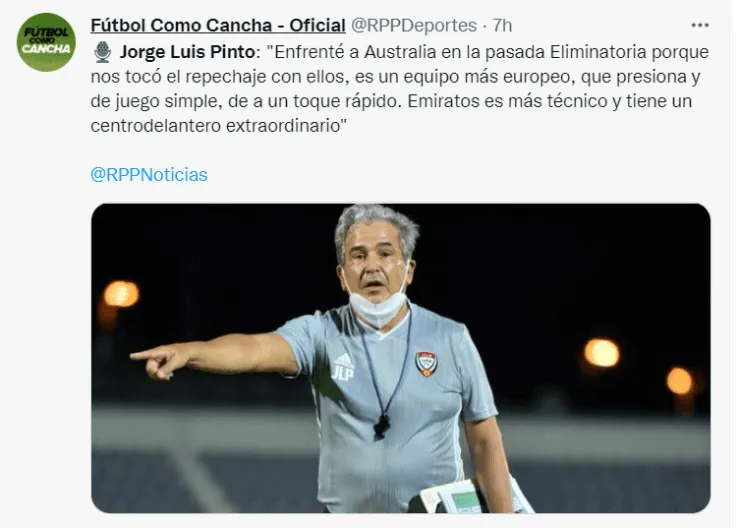Click the team crest badge on the shirt

click(x=426, y=364)
